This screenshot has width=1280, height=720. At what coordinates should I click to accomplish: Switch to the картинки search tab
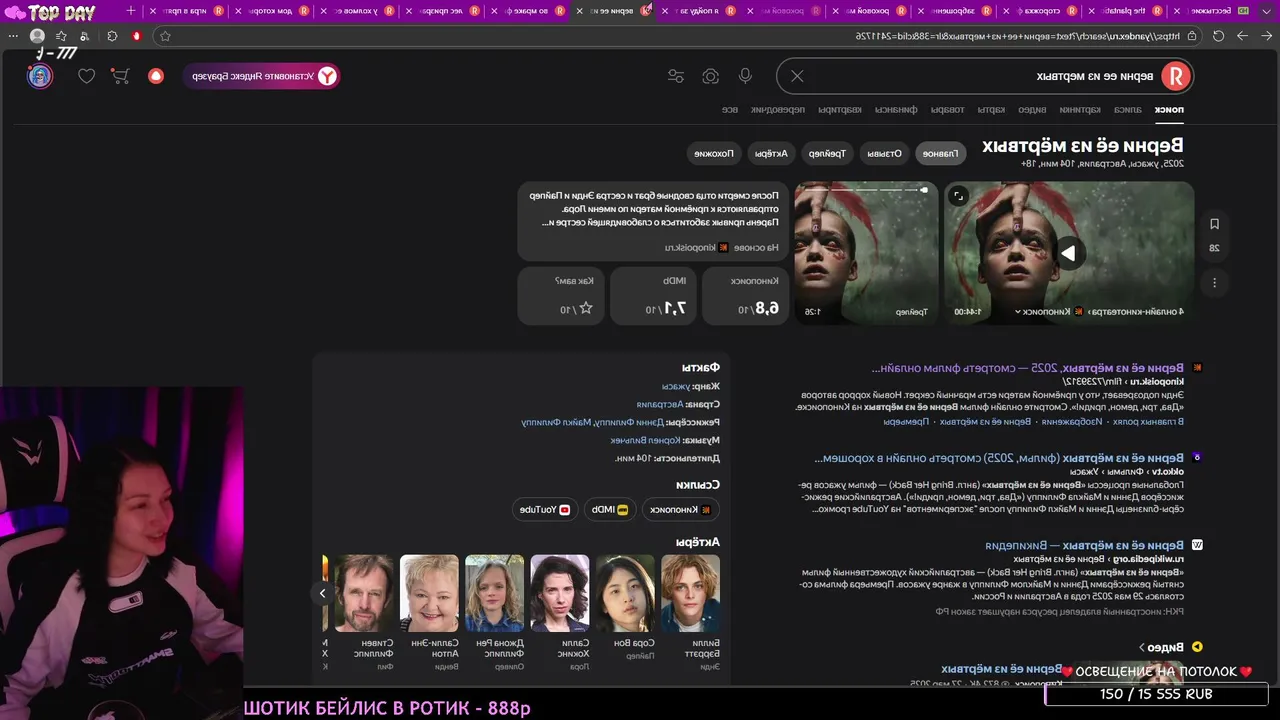pos(1080,110)
